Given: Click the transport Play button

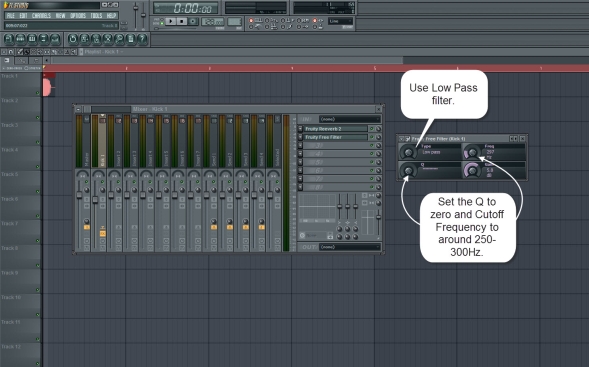Looking at the screenshot, I should [x=171, y=21].
